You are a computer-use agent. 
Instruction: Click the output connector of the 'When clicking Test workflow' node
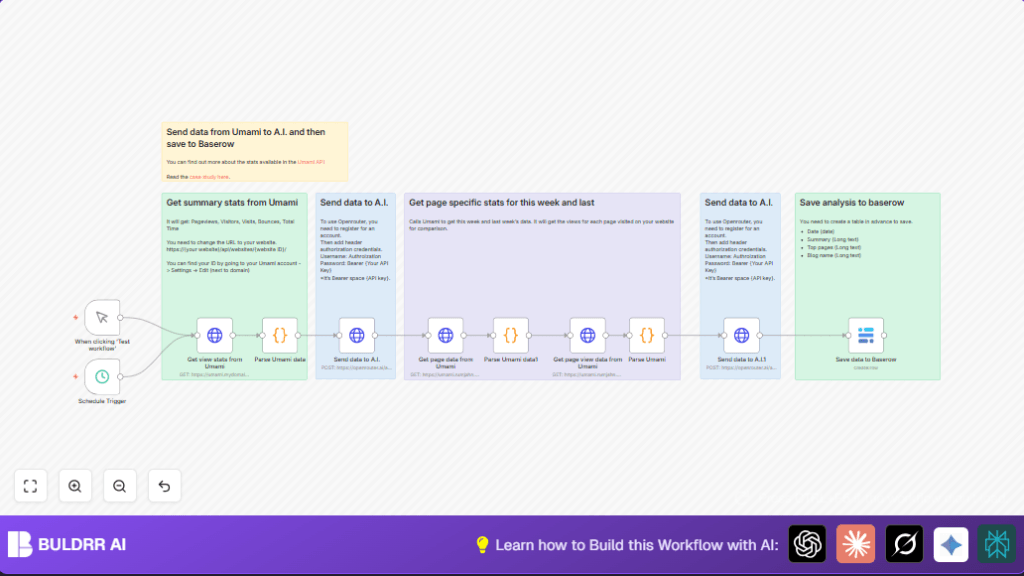coord(120,318)
